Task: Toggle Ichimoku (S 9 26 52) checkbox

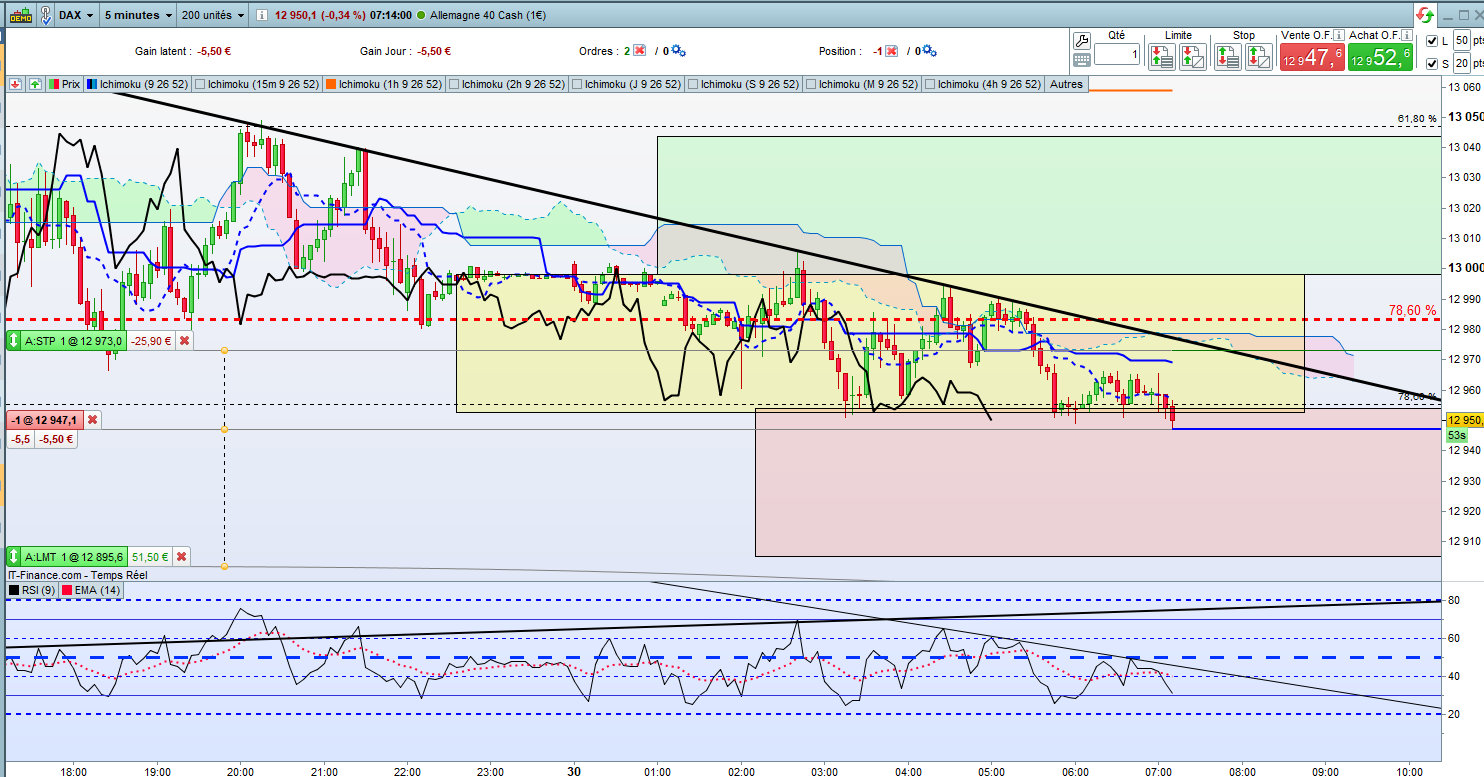Action: click(693, 85)
